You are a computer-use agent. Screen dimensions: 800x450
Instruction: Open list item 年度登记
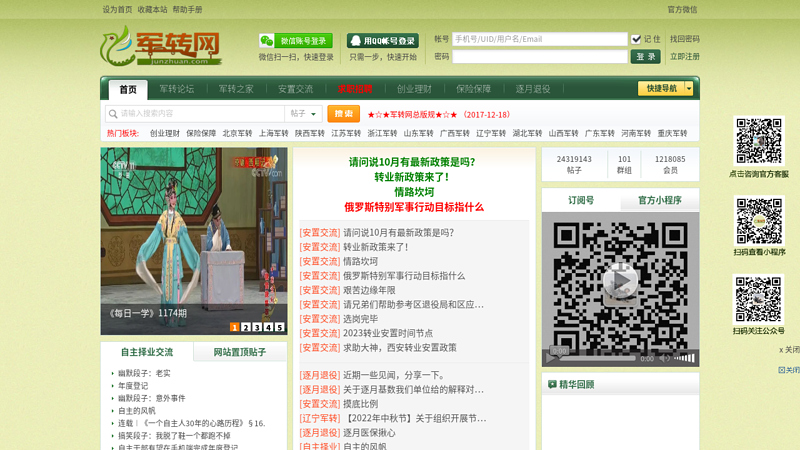coord(133,386)
